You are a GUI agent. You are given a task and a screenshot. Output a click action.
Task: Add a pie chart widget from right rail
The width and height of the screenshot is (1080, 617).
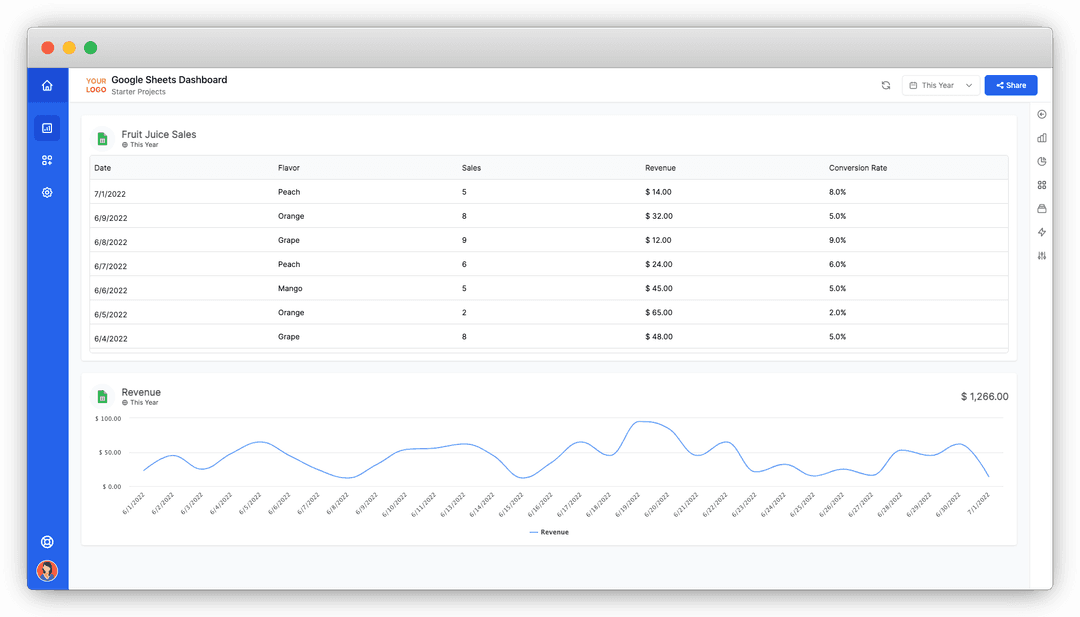1042,161
